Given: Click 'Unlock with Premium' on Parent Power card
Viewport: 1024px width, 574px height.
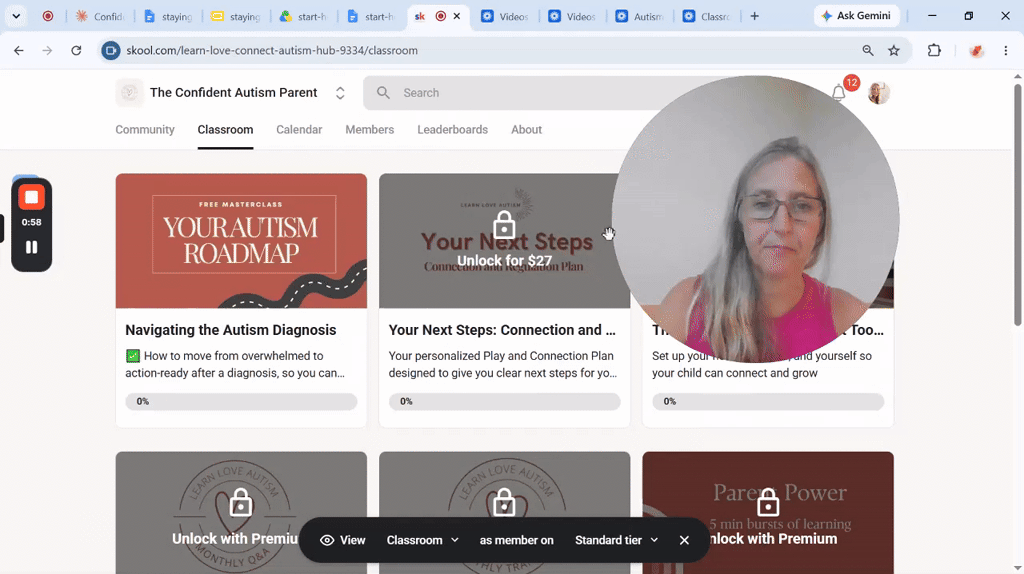Looking at the screenshot, I should pyautogui.click(x=772, y=539).
